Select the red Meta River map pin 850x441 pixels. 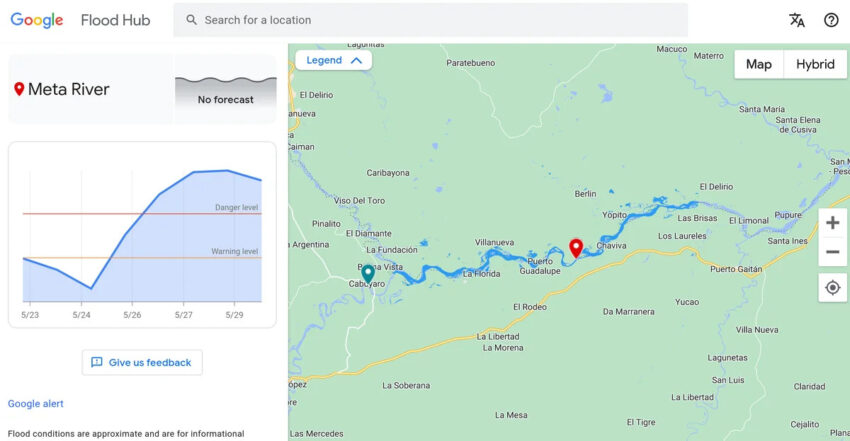click(x=576, y=248)
